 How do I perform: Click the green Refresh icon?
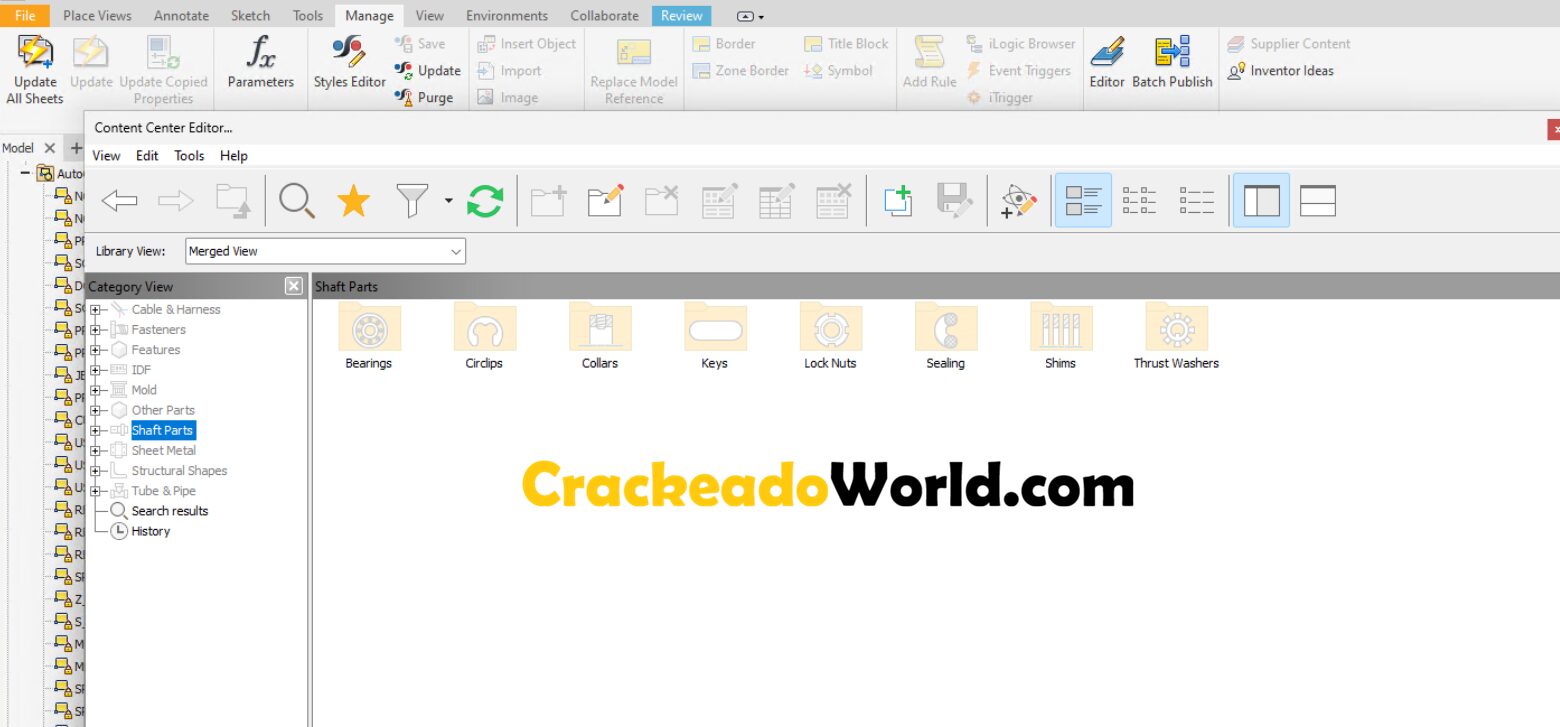485,201
